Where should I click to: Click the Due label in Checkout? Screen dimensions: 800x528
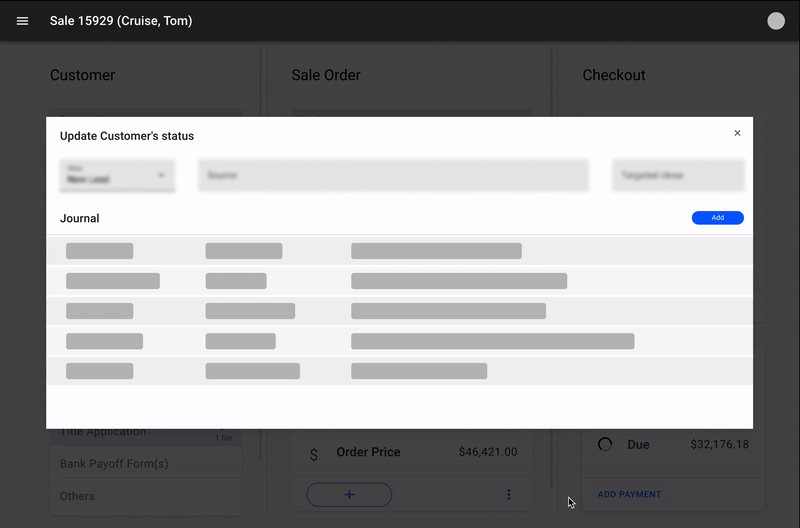[x=638, y=444]
